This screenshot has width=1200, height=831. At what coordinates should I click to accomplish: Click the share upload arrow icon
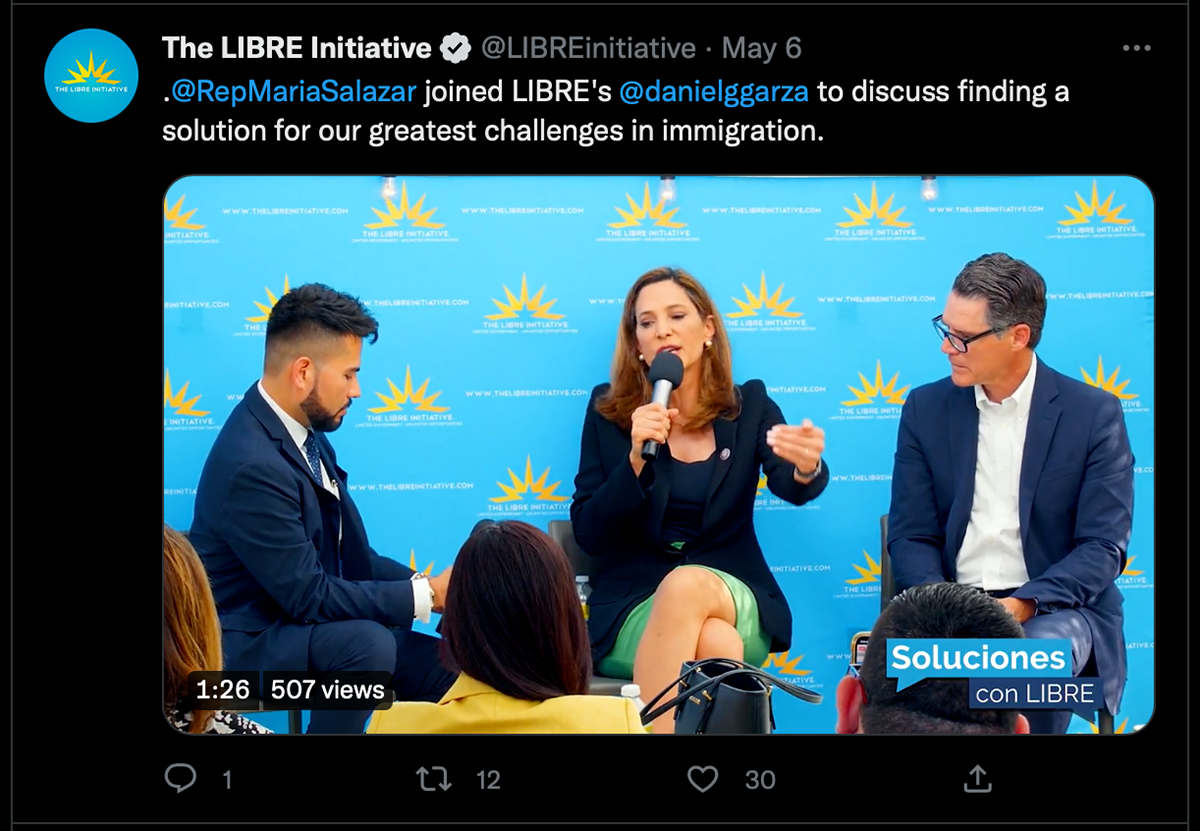click(x=977, y=779)
